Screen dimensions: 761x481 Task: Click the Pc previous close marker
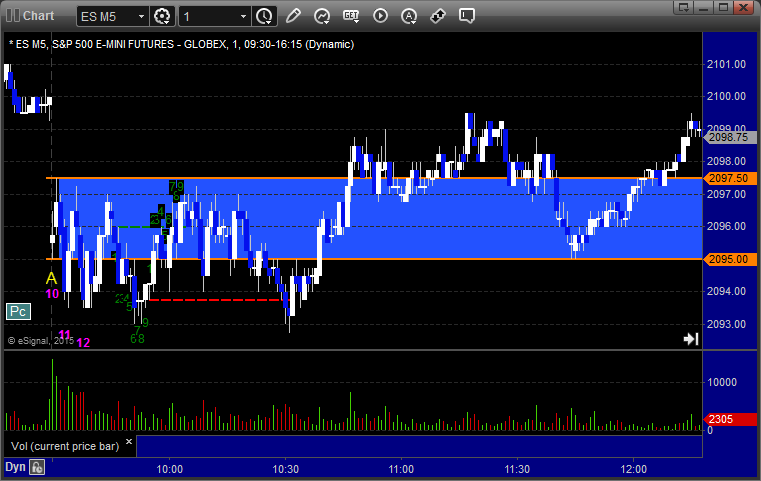click(18, 312)
